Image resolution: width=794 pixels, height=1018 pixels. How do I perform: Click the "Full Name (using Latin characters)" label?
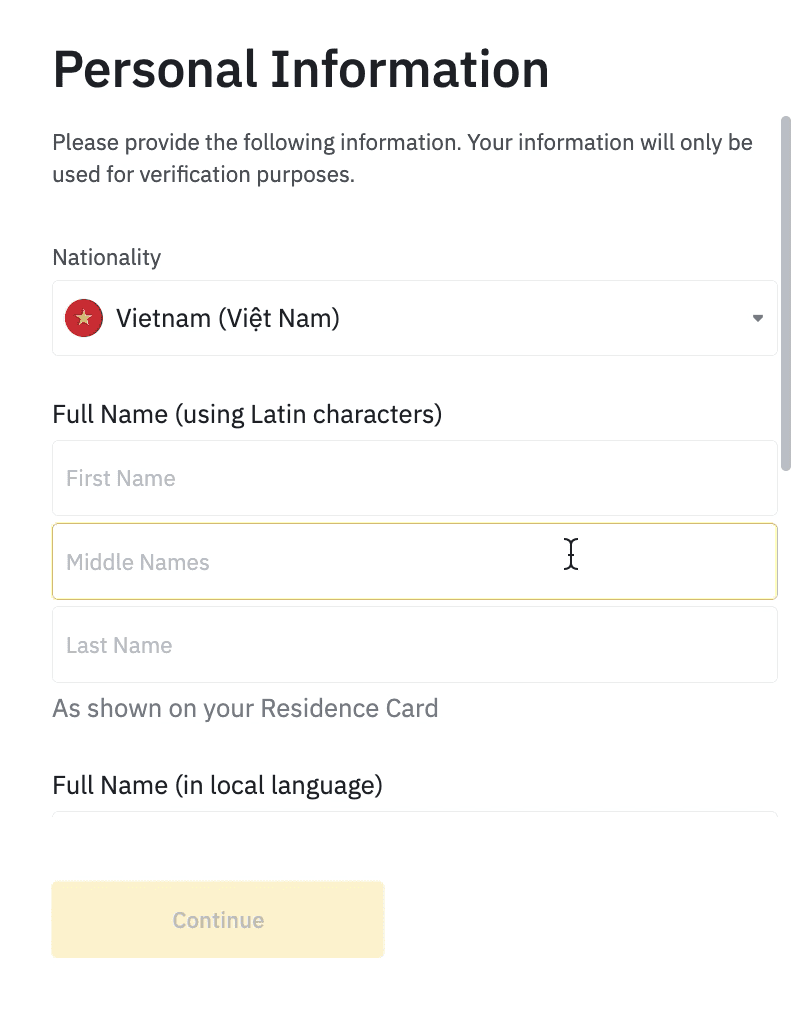[x=247, y=413]
